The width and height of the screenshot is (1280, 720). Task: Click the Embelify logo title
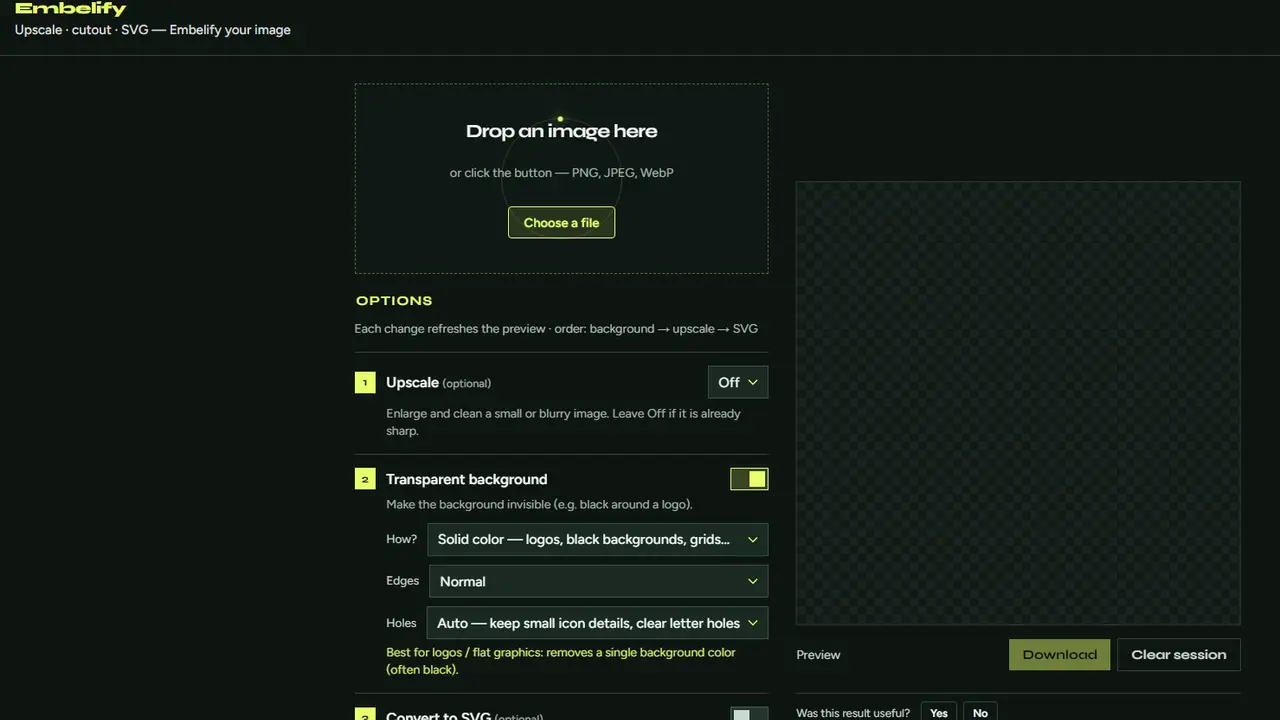pos(71,9)
